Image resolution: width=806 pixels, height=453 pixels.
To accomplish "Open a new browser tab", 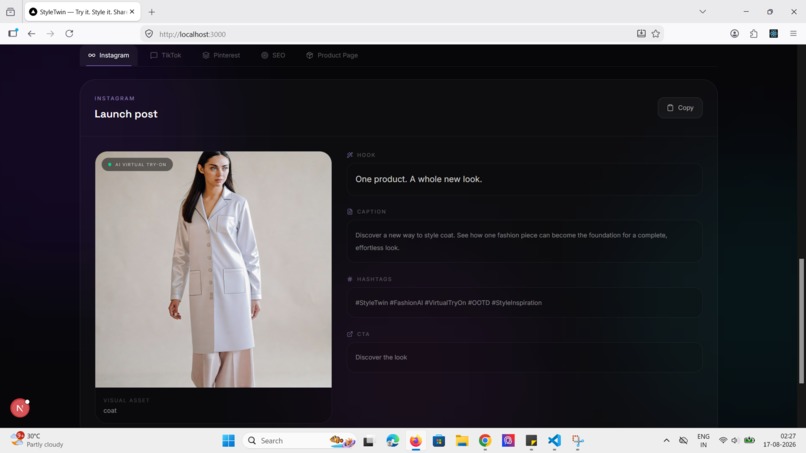I will point(151,12).
